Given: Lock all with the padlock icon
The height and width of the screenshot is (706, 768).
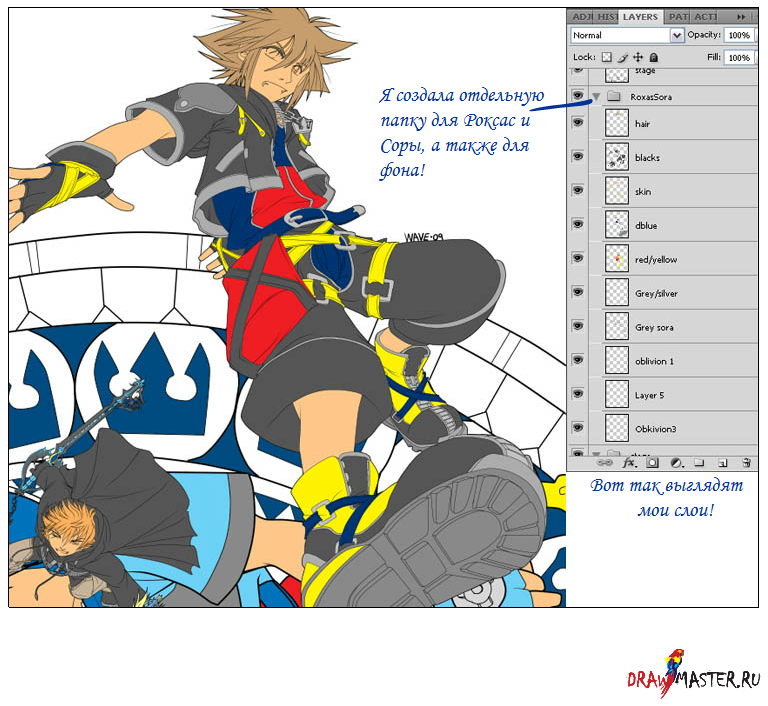Looking at the screenshot, I should [653, 57].
